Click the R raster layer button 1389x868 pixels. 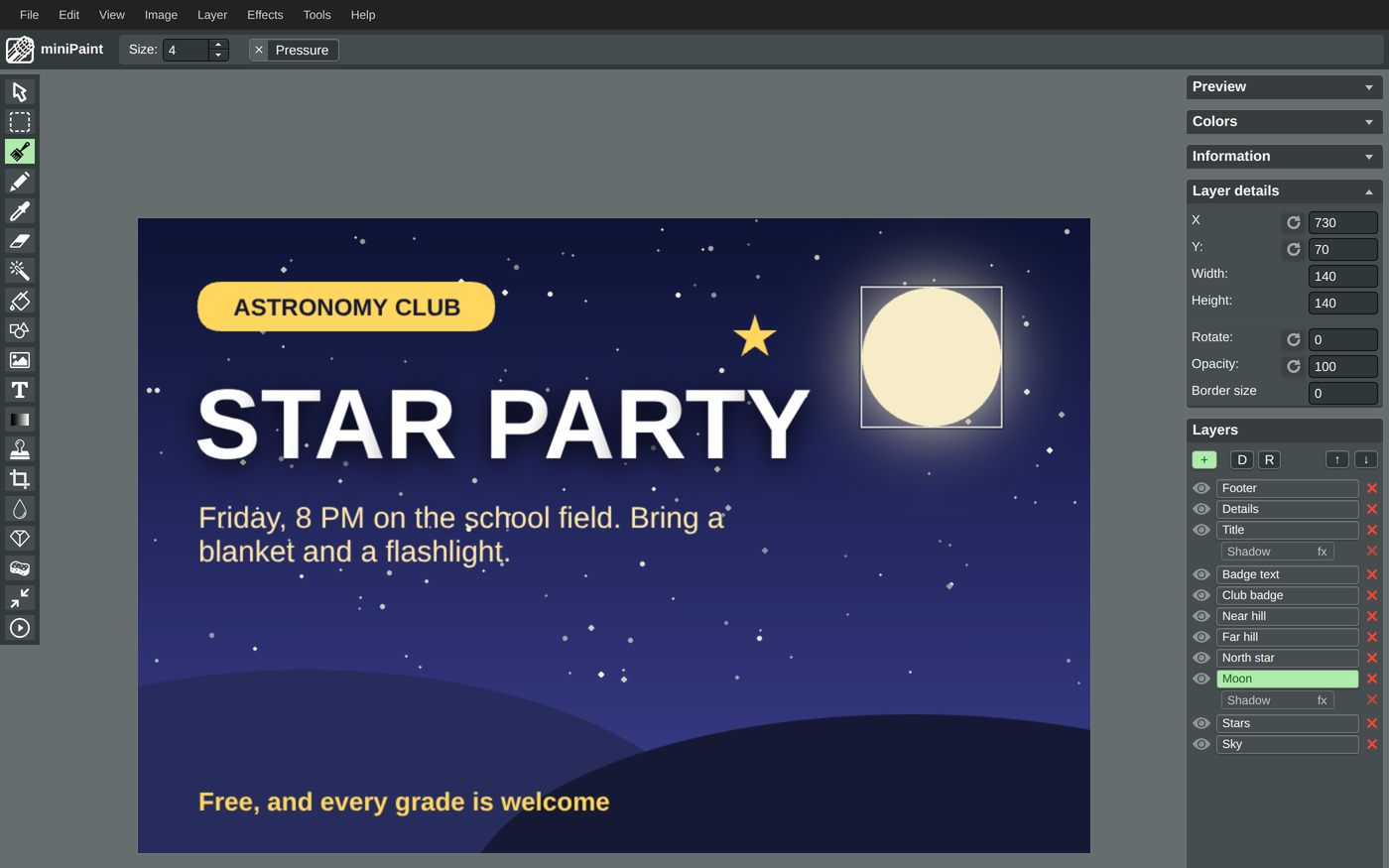1269,459
